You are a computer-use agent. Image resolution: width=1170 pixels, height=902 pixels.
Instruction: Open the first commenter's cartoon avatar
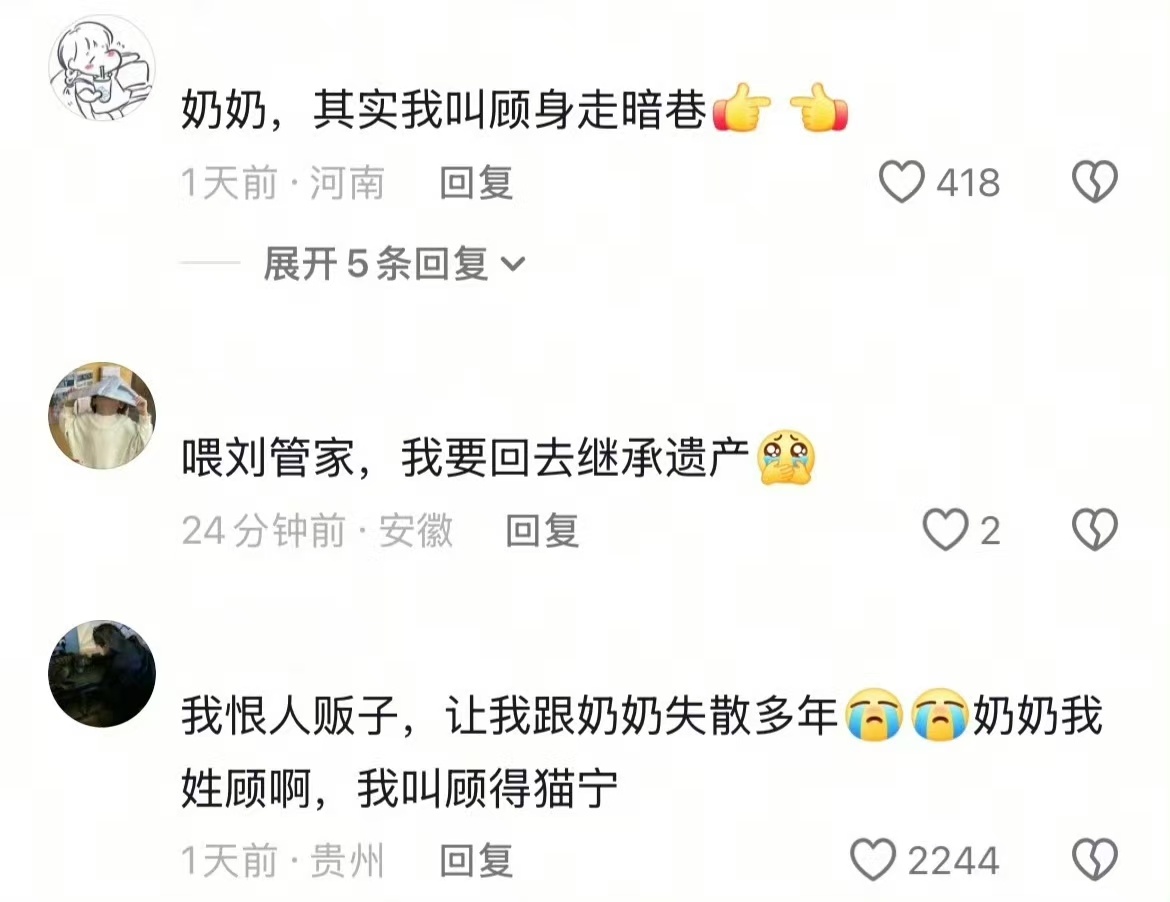pos(102,68)
